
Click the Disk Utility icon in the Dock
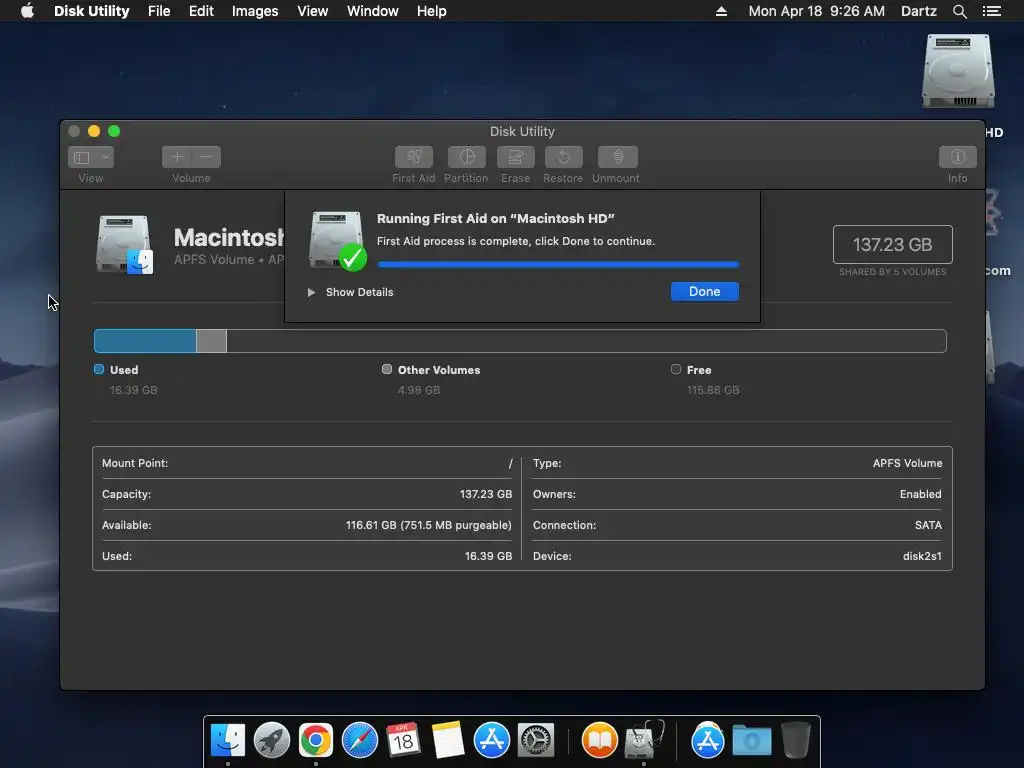(643, 741)
